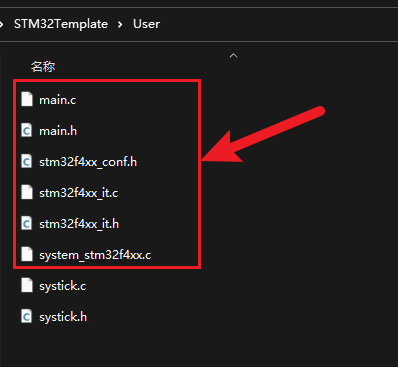Select the stm32f4xx_it.h file icon
This screenshot has width=398, height=367.
tap(27, 223)
